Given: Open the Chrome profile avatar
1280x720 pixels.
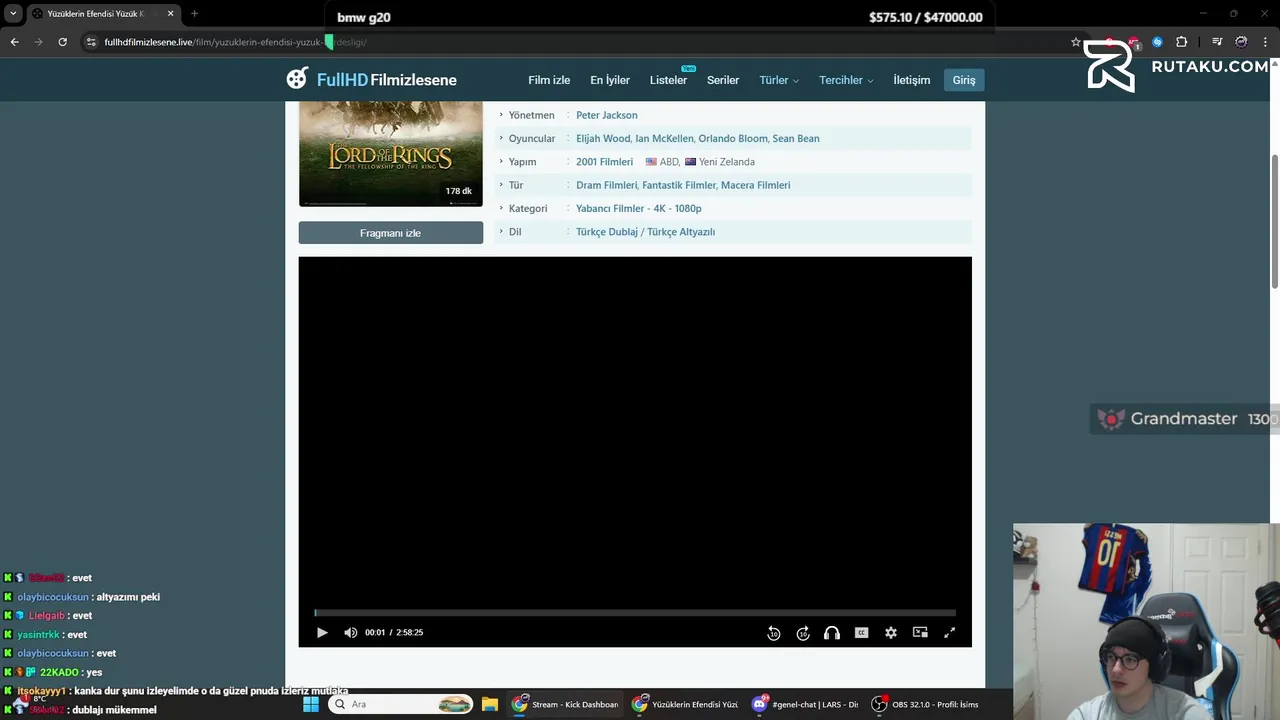Looking at the screenshot, I should coord(1241,42).
